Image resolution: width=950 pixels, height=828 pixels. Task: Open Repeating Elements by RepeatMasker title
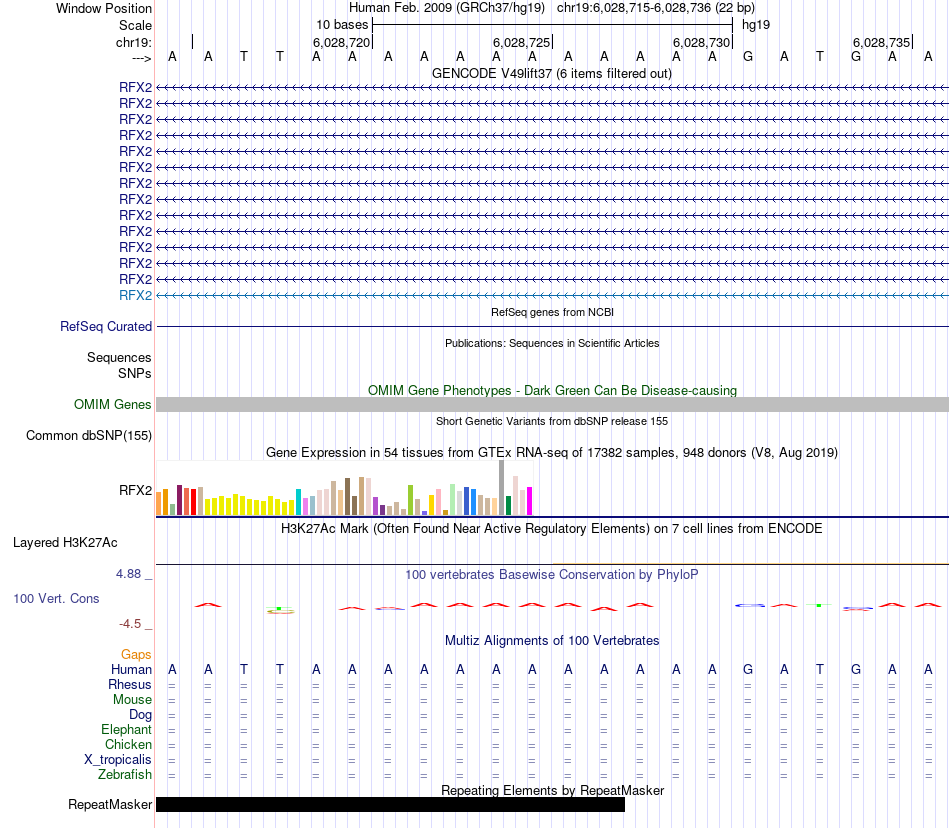pyautogui.click(x=553, y=791)
